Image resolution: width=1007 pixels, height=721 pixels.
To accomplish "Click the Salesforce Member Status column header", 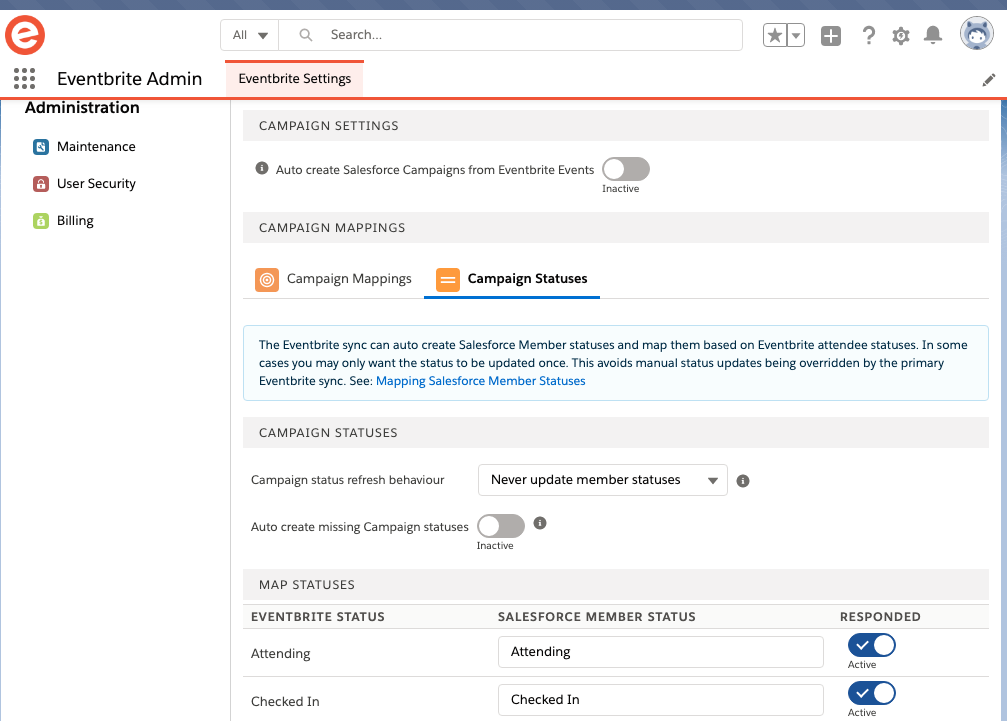I will coord(597,617).
